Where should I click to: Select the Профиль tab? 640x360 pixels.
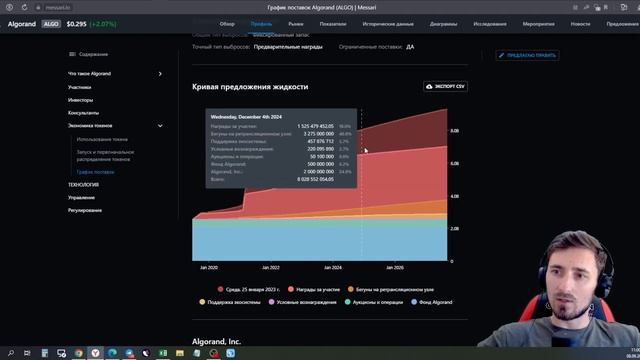261,24
